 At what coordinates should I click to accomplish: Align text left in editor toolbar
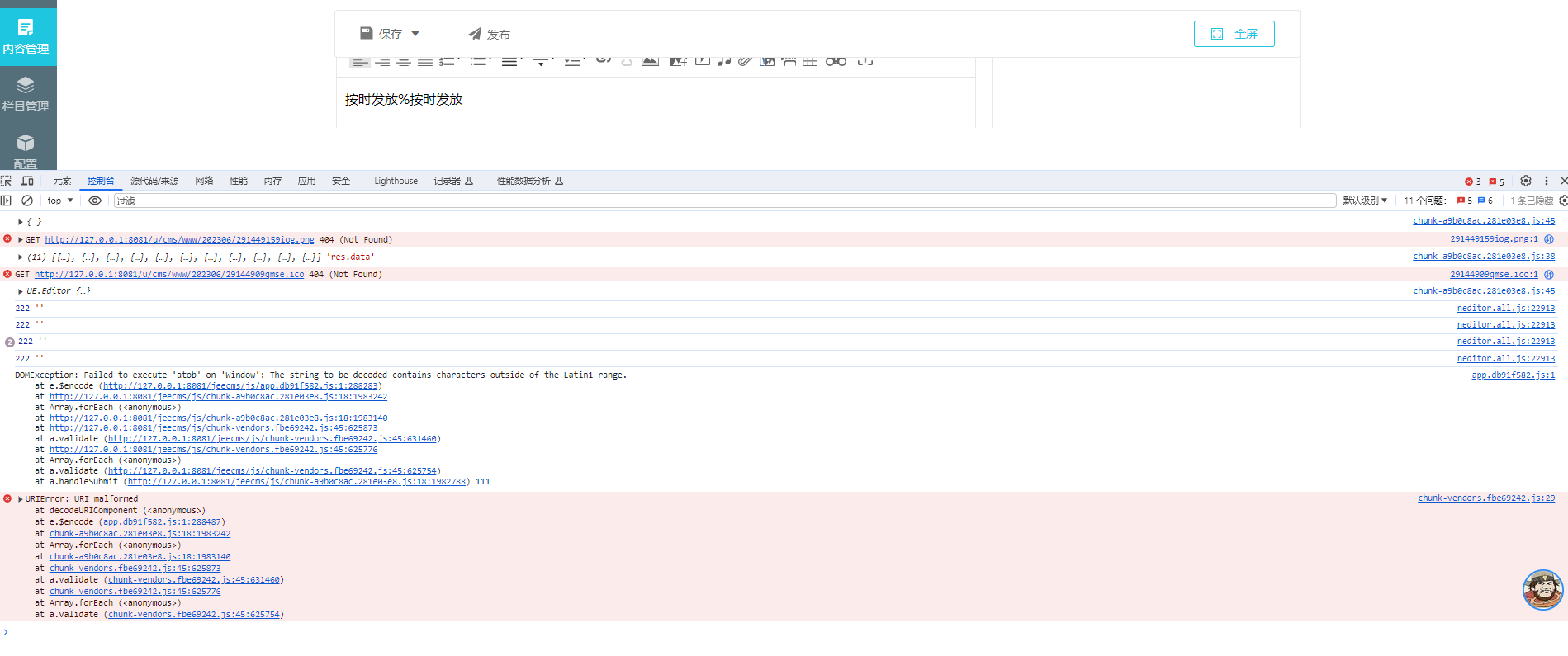pos(360,62)
